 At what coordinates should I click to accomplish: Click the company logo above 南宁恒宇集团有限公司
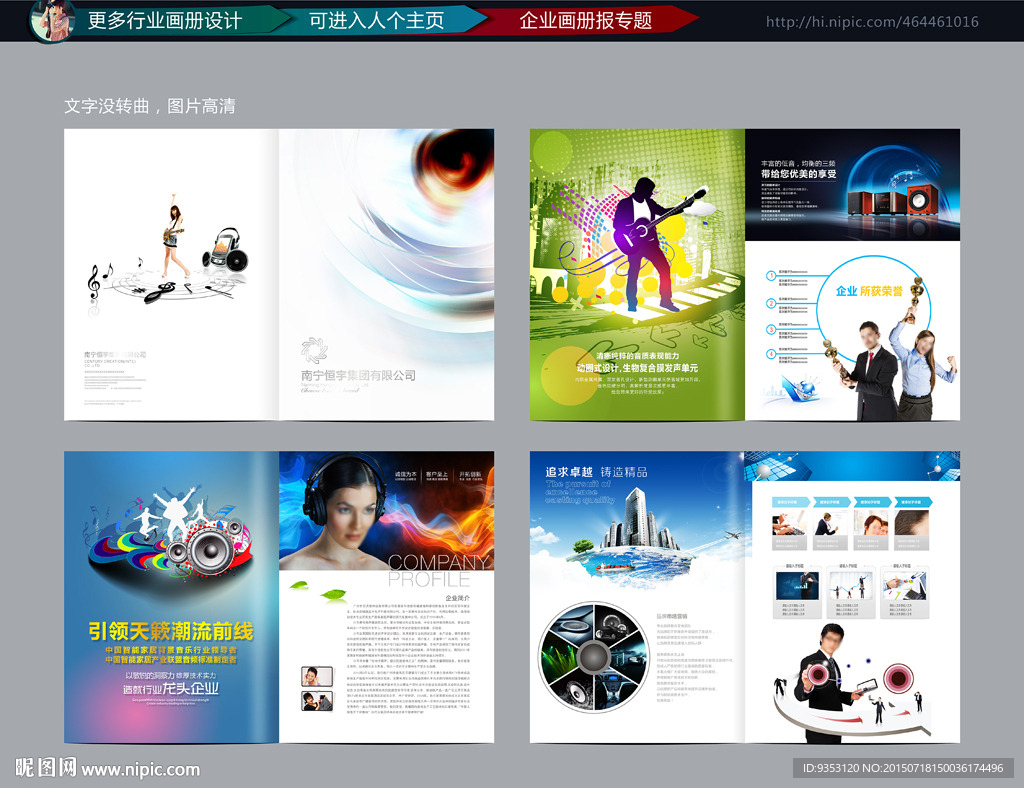pyautogui.click(x=314, y=351)
